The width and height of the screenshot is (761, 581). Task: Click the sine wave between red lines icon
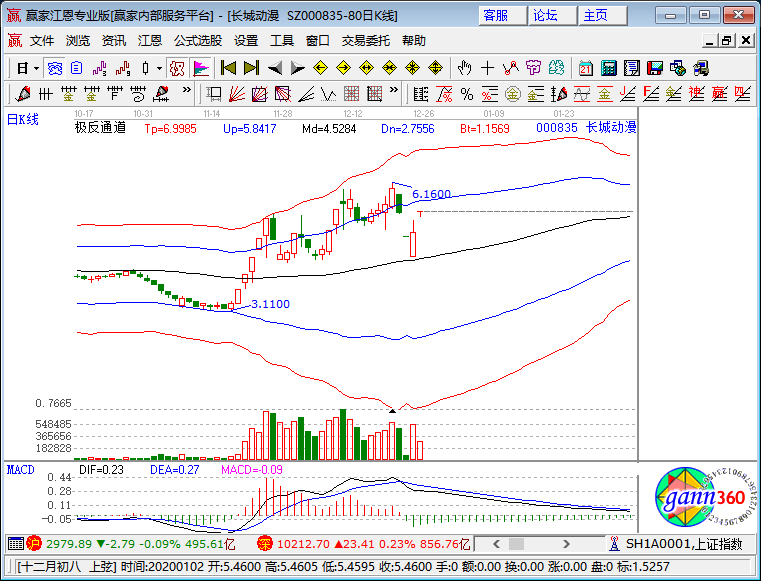(581, 94)
